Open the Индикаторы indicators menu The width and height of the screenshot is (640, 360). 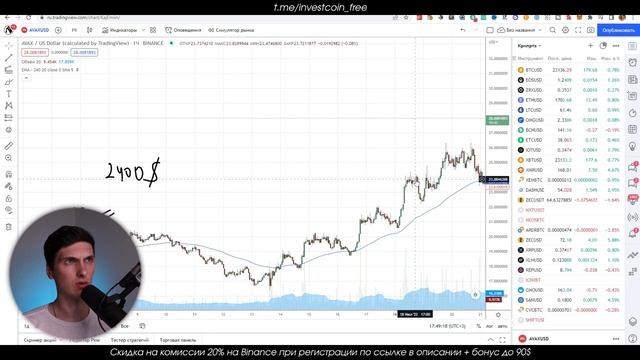(120, 30)
